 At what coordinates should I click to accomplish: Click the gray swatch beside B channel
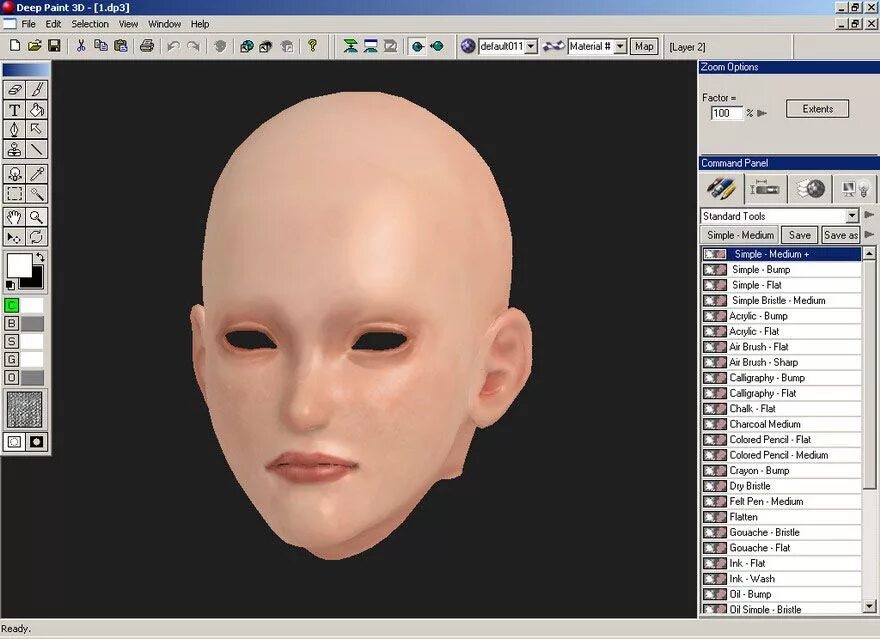(33, 323)
